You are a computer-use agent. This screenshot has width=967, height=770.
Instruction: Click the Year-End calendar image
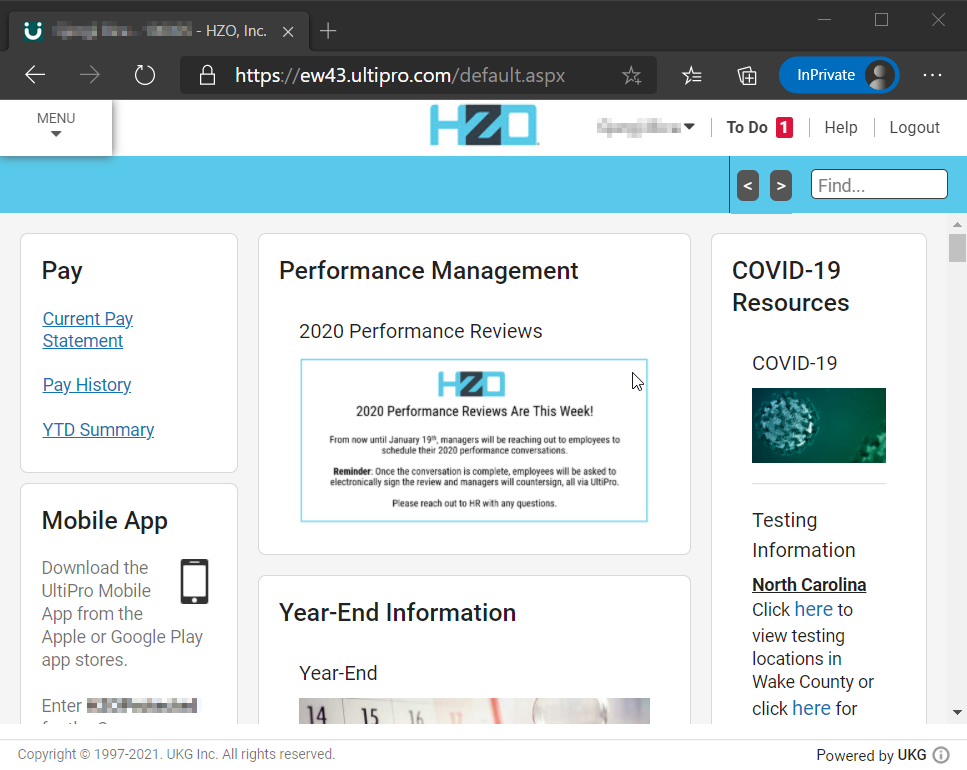(x=474, y=711)
